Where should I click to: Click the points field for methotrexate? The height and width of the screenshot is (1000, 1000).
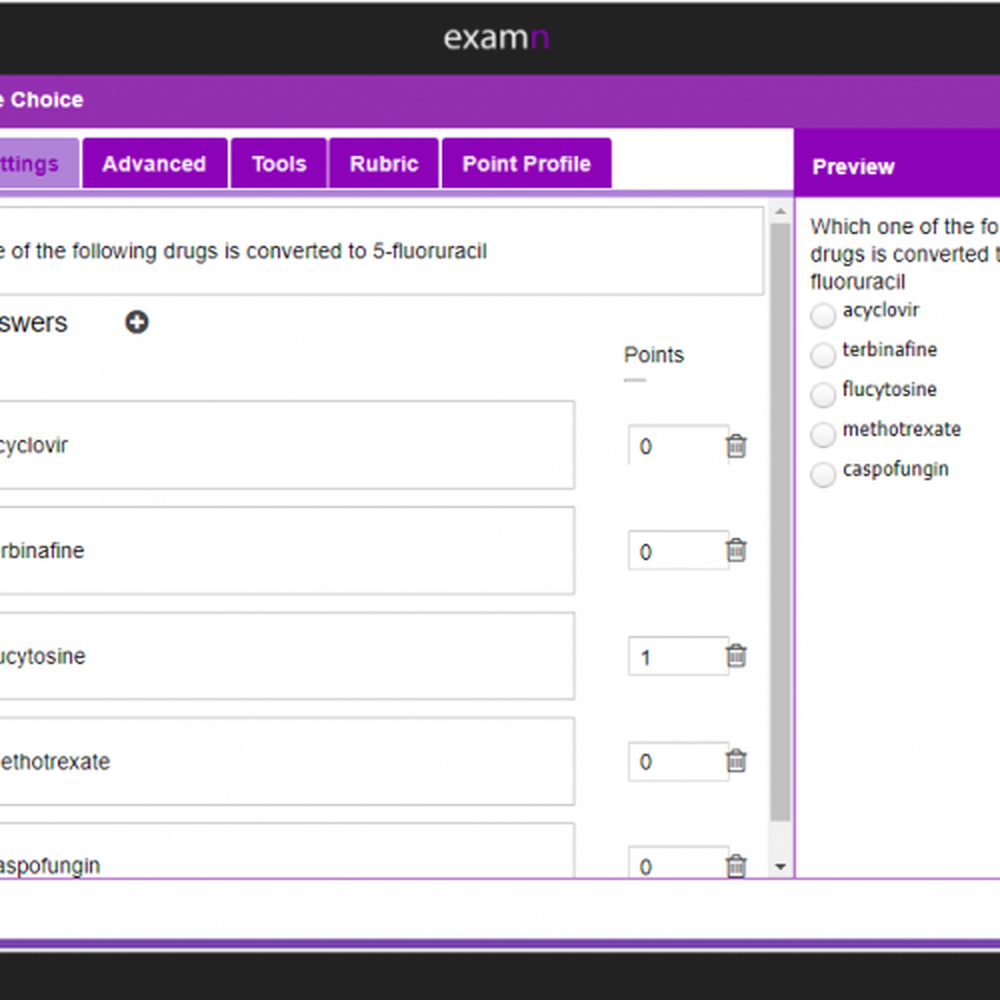pyautogui.click(x=678, y=761)
